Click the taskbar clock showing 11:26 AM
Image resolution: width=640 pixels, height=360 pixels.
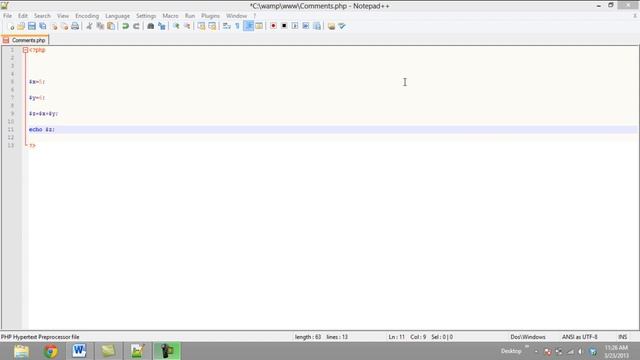click(616, 351)
